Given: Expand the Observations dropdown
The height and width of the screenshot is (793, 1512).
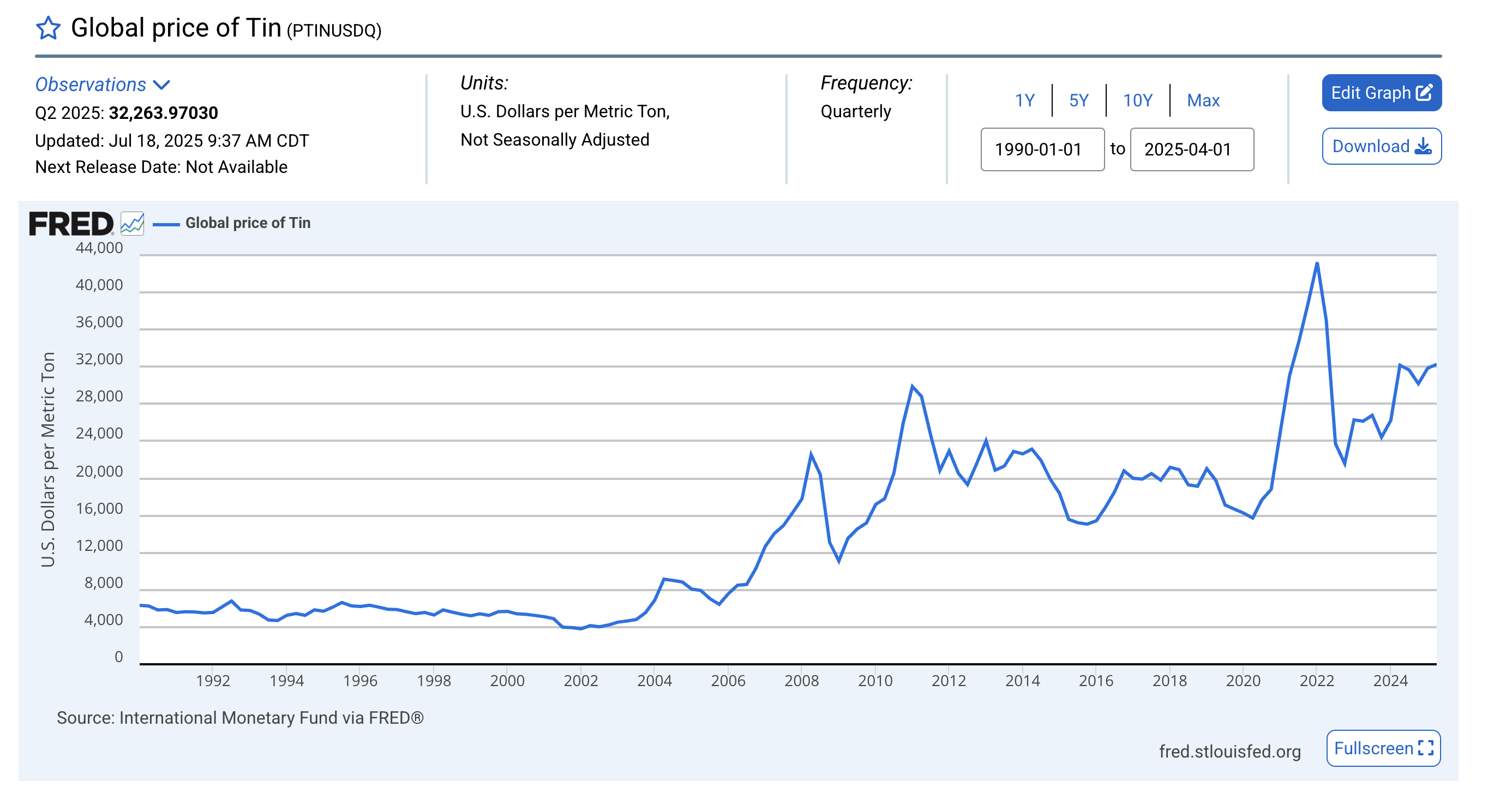Looking at the screenshot, I should (x=103, y=85).
